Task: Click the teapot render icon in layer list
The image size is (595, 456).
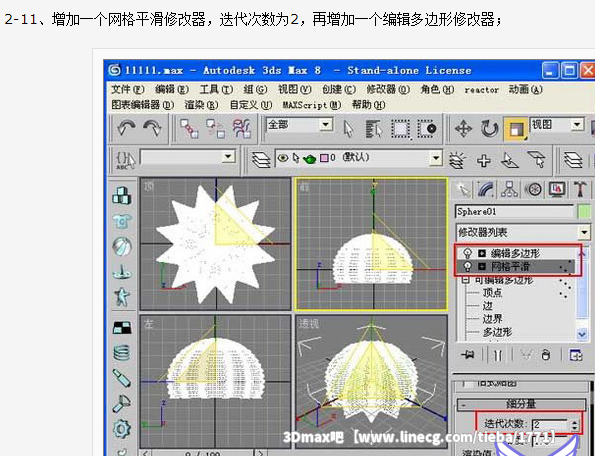Action: tap(309, 159)
